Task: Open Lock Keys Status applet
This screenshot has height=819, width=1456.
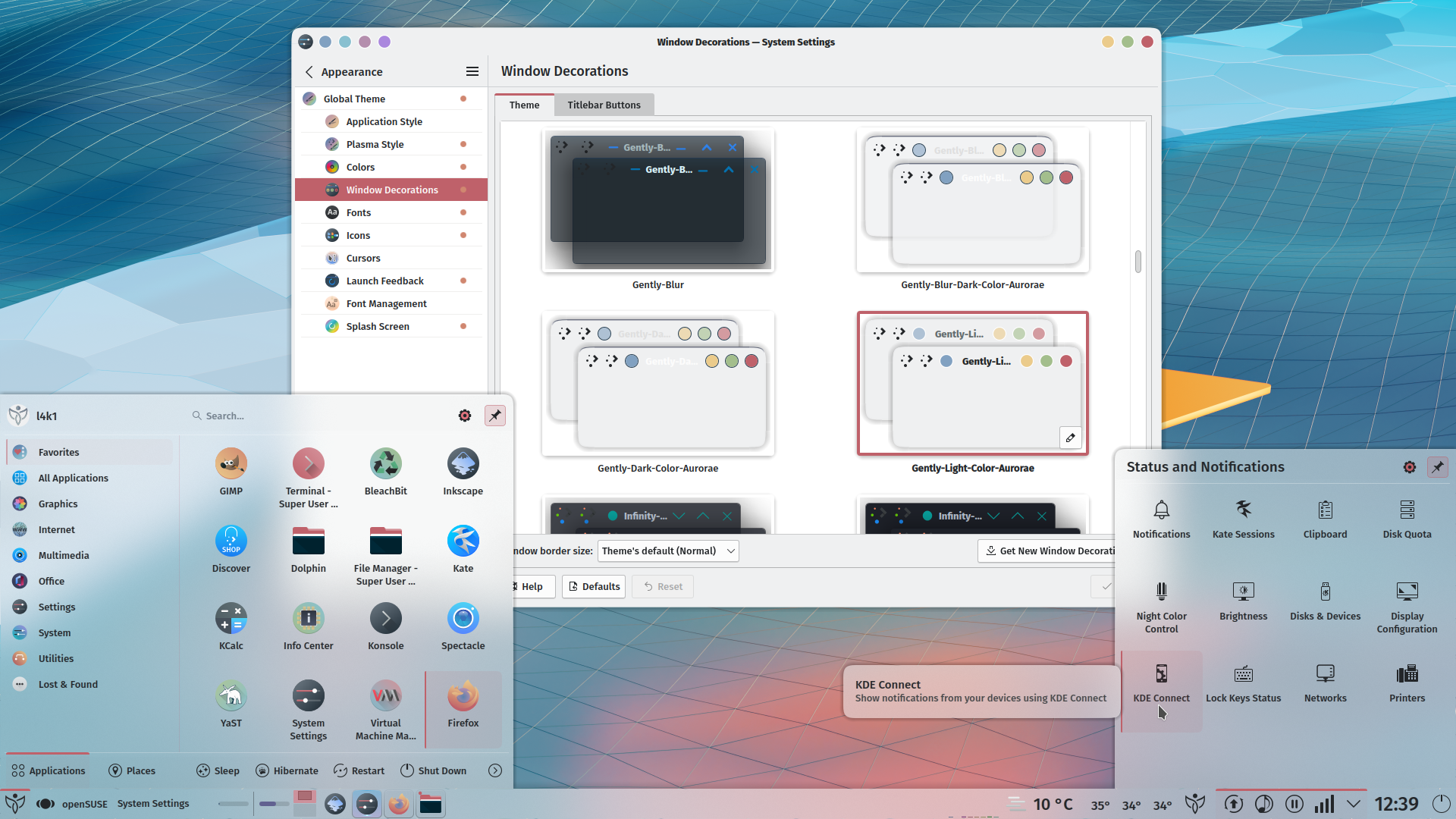Action: [1243, 683]
